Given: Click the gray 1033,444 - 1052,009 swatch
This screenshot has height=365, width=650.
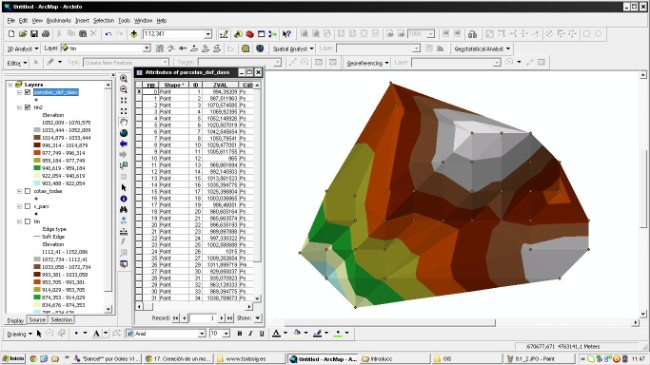Looking at the screenshot, I should [37, 130].
